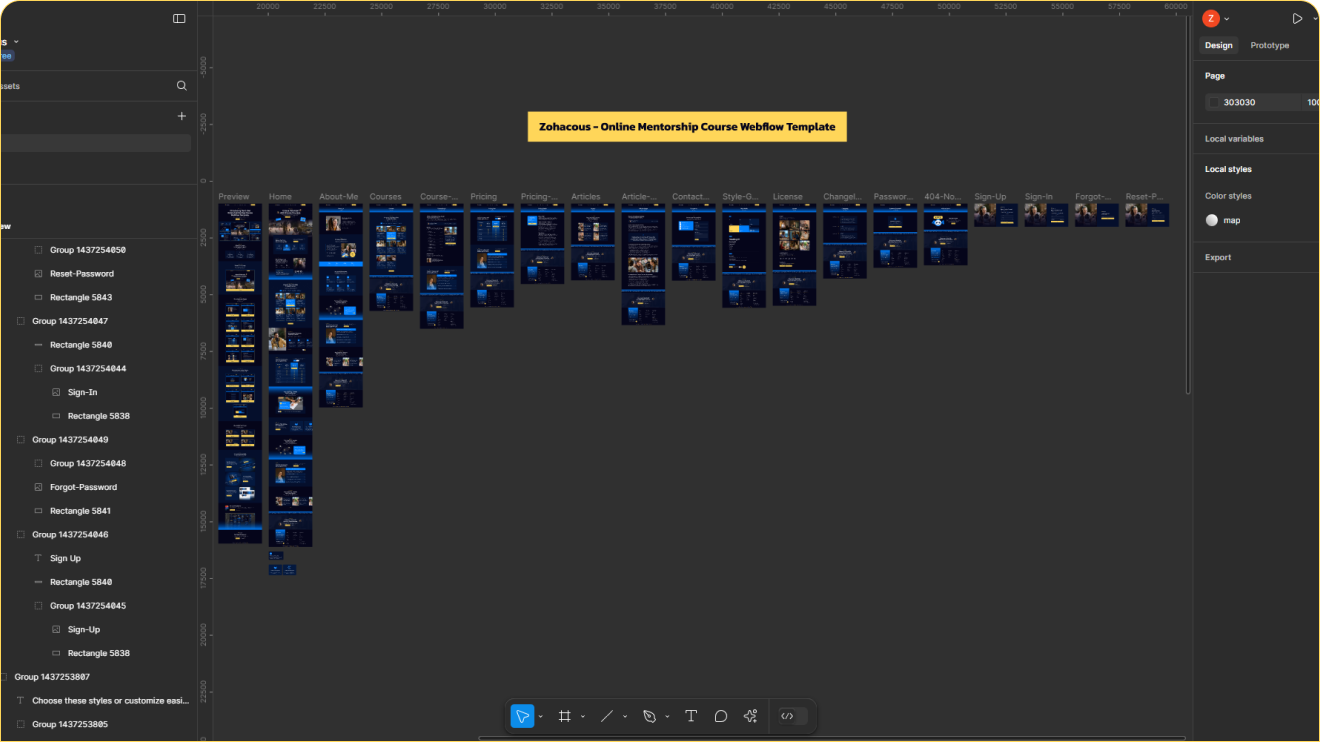1320x742 pixels.
Task: Select the Line shape tool
Action: (x=606, y=716)
